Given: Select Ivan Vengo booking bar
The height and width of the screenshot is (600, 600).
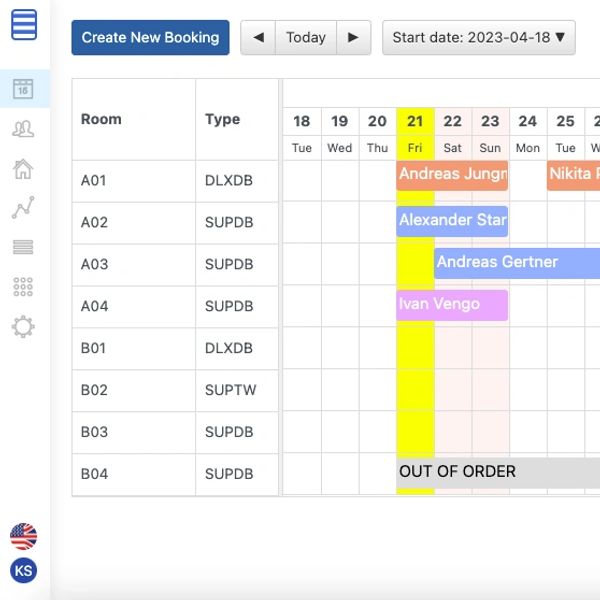Looking at the screenshot, I should [x=452, y=305].
